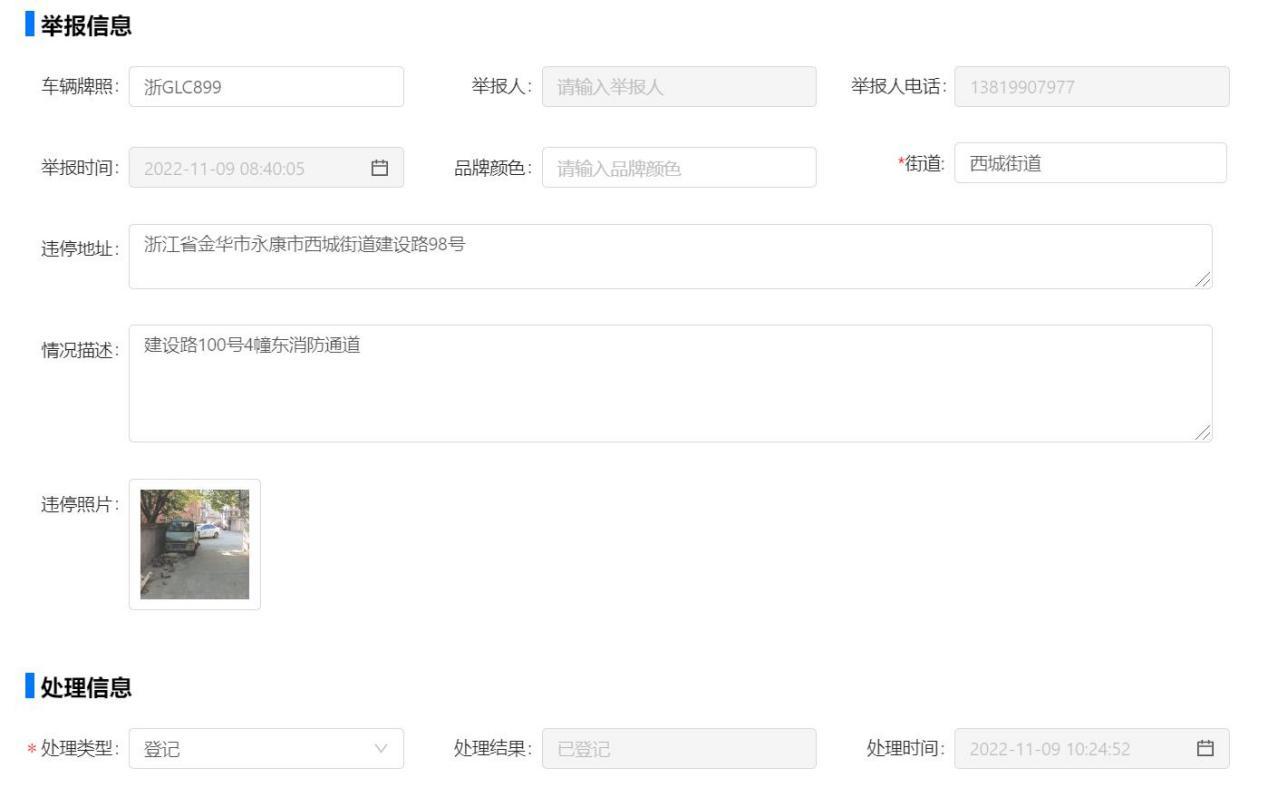Image resolution: width=1268 pixels, height=797 pixels.
Task: Click the 违停照片 label text
Action: point(79,504)
